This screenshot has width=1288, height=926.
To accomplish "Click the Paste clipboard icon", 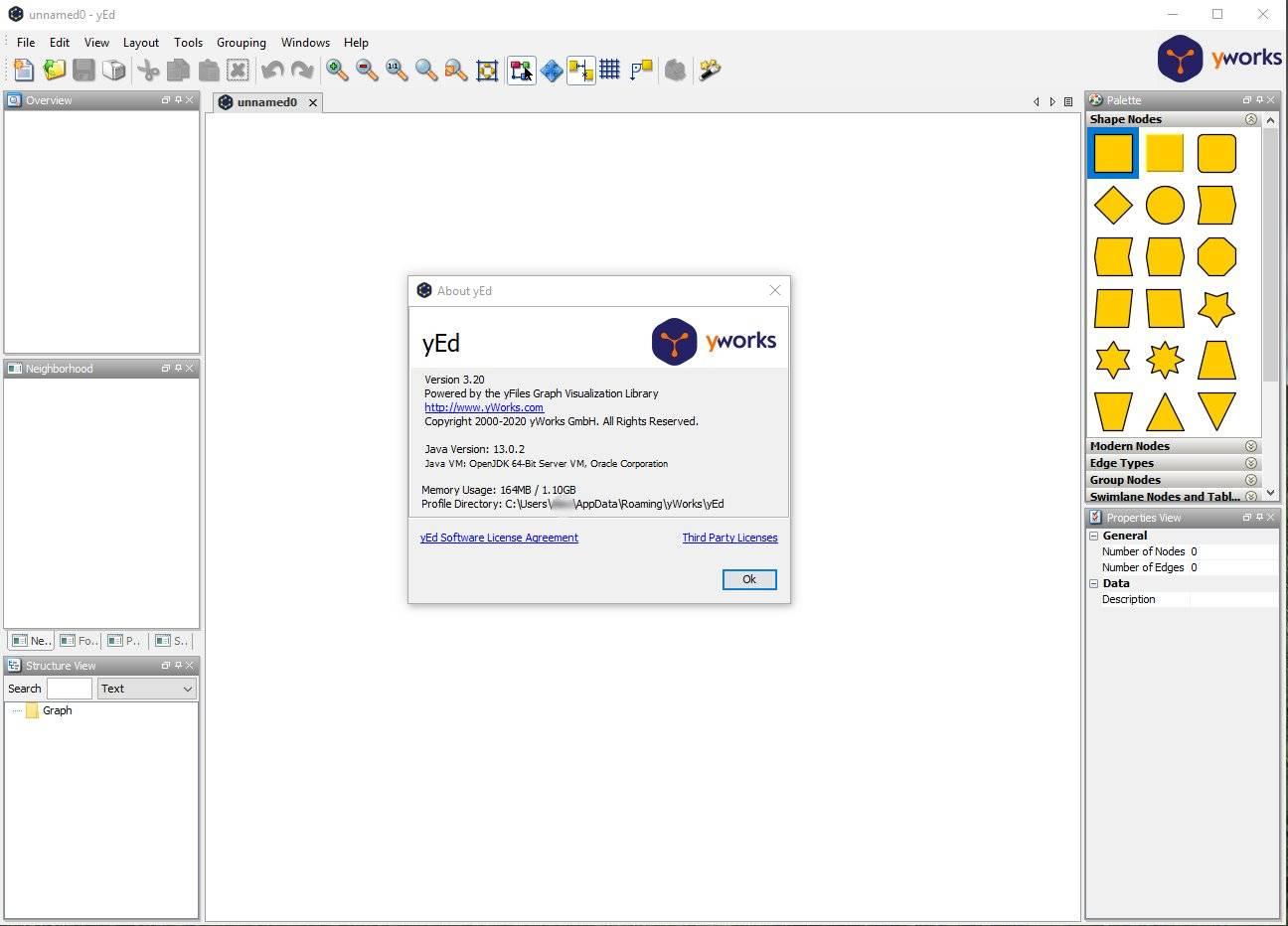I will (208, 70).
